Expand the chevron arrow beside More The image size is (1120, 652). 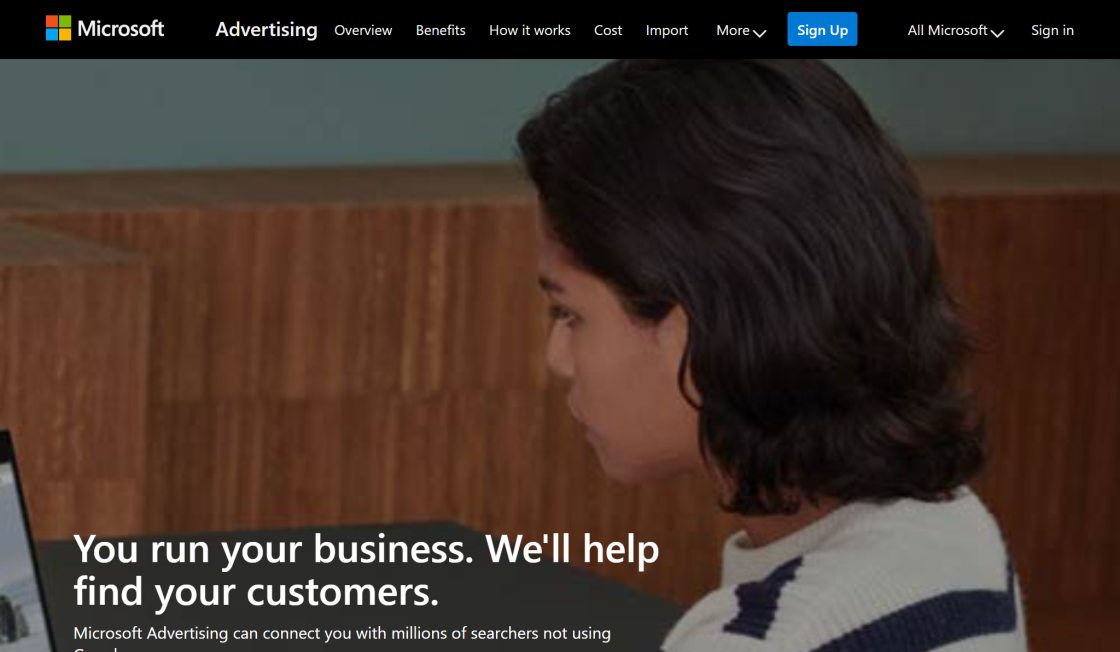pyautogui.click(x=760, y=33)
